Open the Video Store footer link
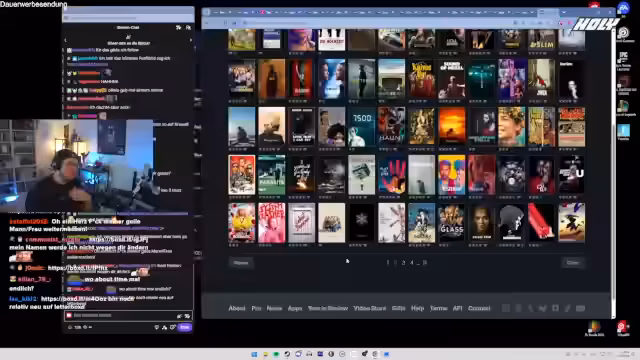Image resolution: width=640 pixels, height=360 pixels. point(370,308)
